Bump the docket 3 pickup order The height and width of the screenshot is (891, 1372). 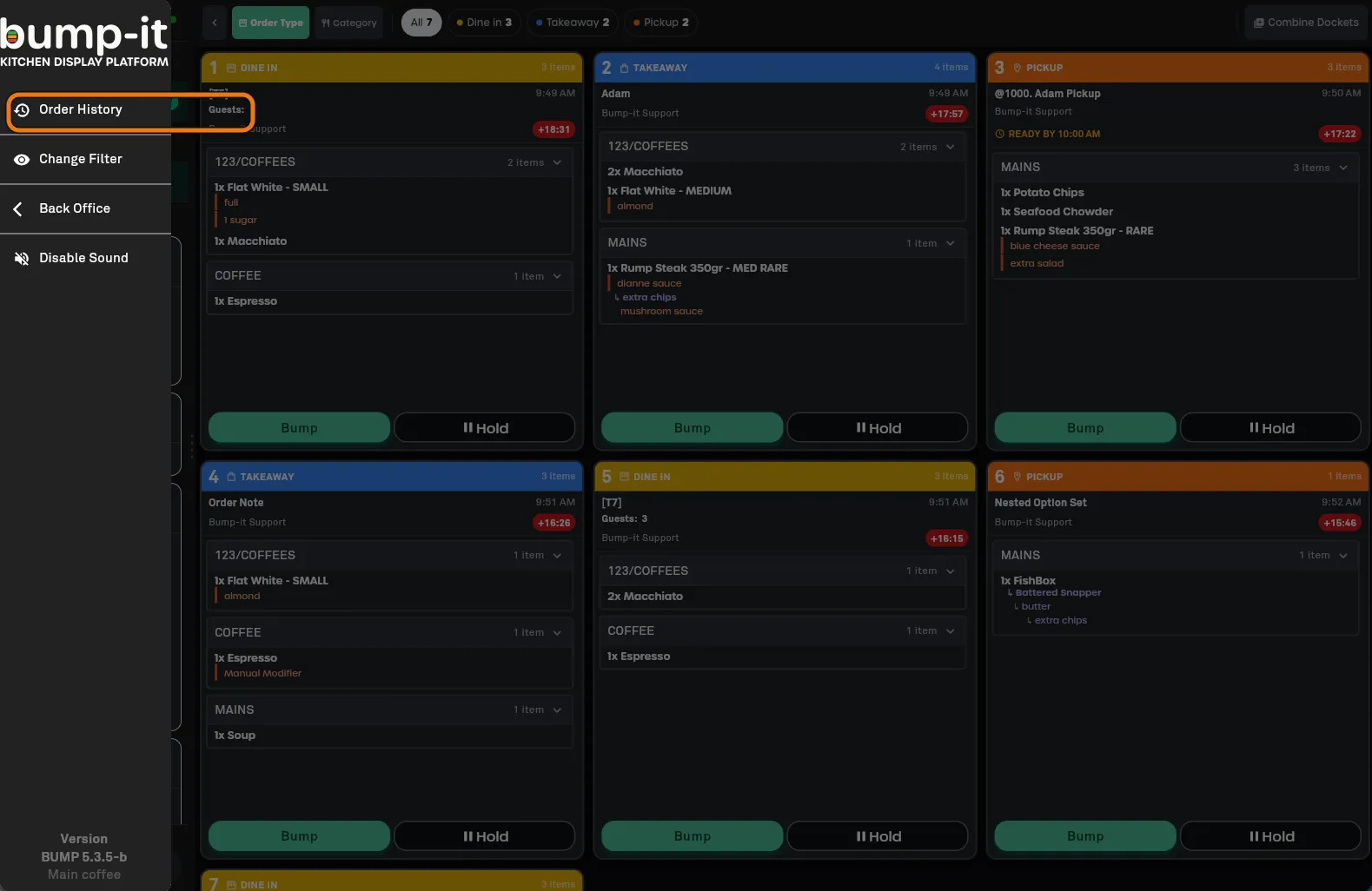(1084, 428)
